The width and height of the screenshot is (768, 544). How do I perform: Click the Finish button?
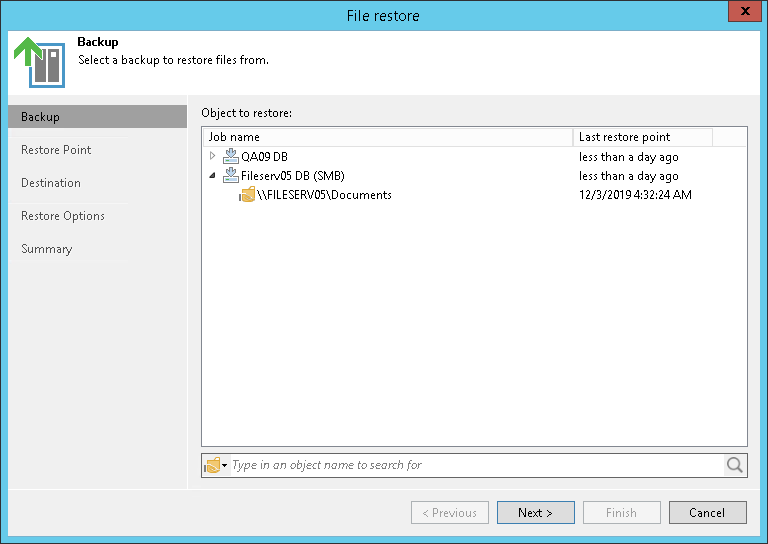622,513
